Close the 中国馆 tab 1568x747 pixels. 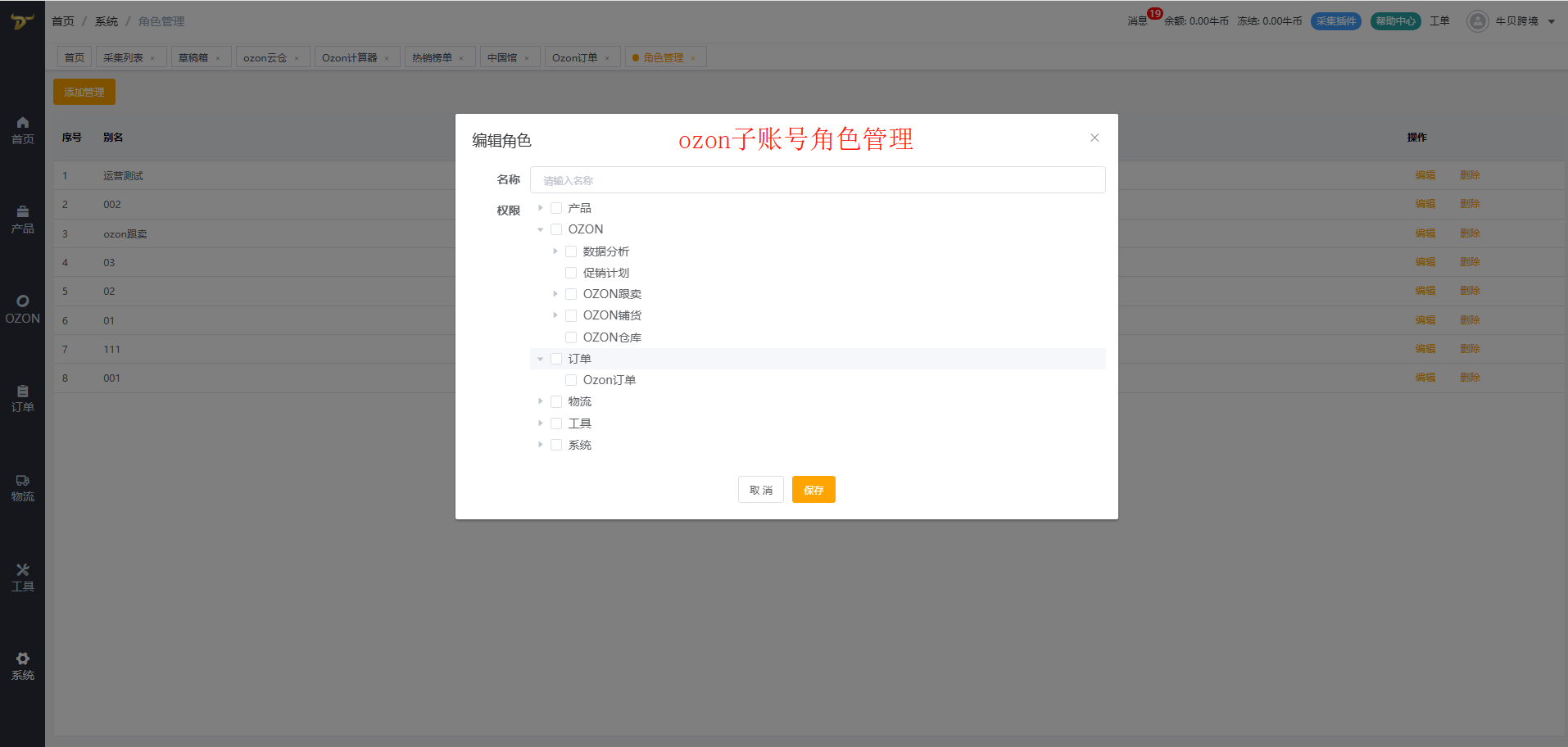(x=527, y=58)
